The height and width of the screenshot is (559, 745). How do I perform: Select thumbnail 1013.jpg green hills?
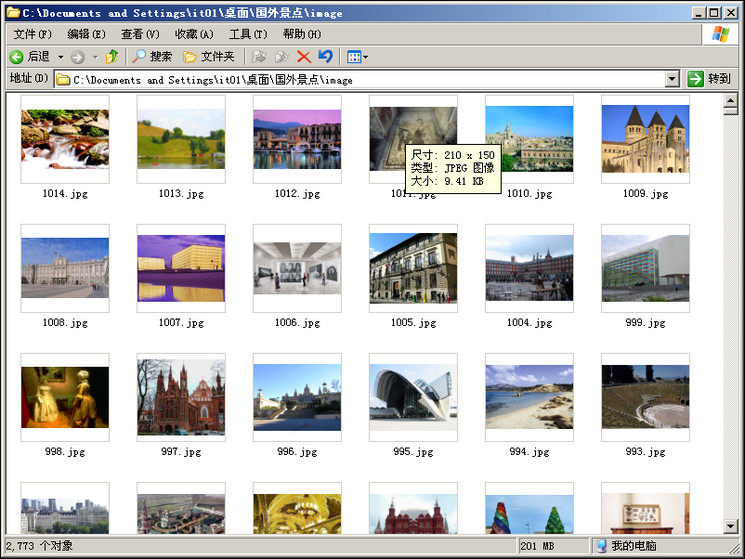(x=181, y=139)
